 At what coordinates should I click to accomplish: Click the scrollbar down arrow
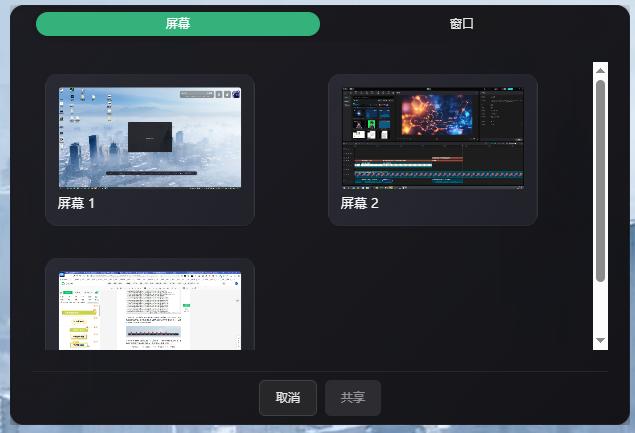click(x=600, y=341)
